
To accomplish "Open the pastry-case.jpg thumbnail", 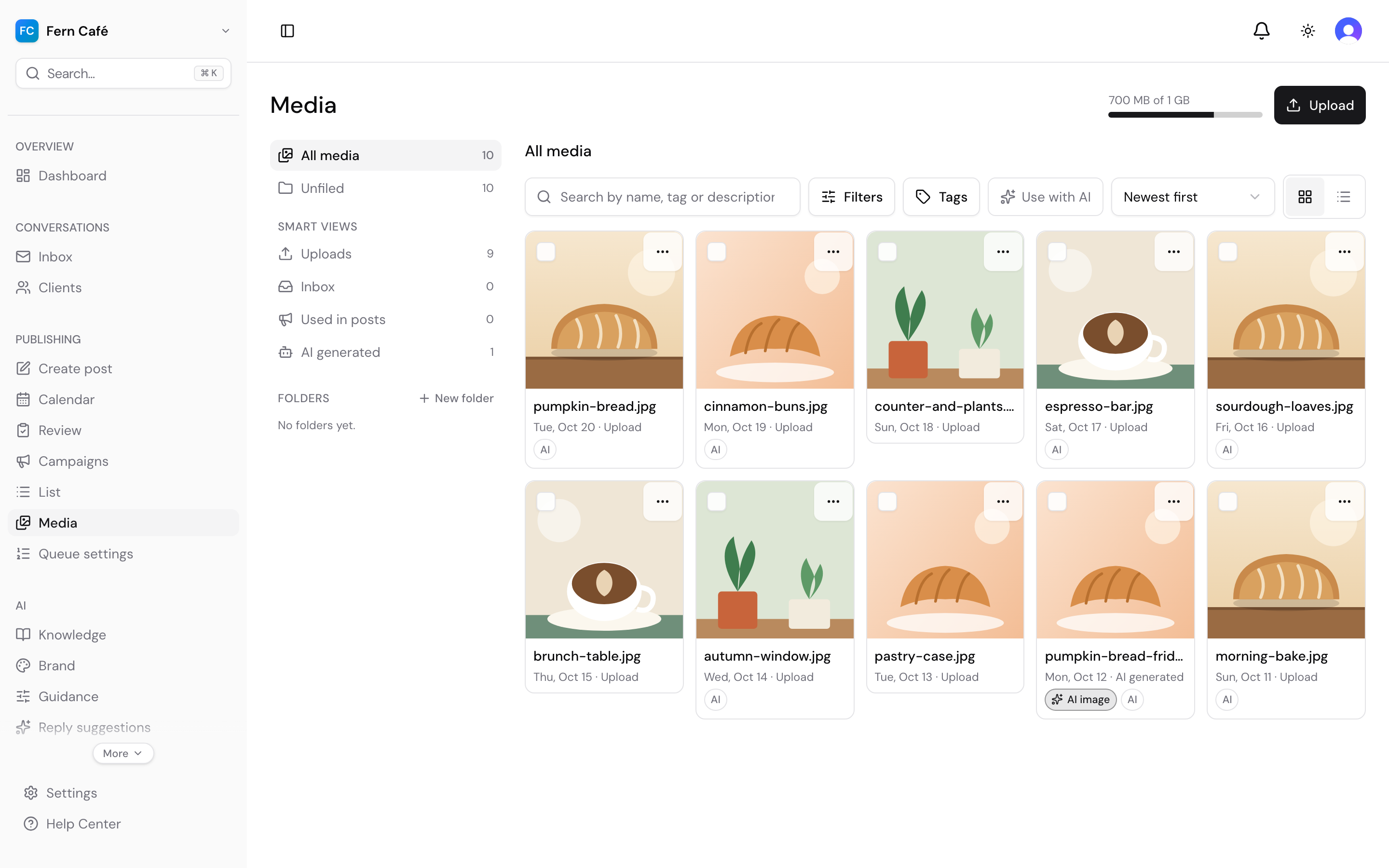I will pyautogui.click(x=945, y=560).
